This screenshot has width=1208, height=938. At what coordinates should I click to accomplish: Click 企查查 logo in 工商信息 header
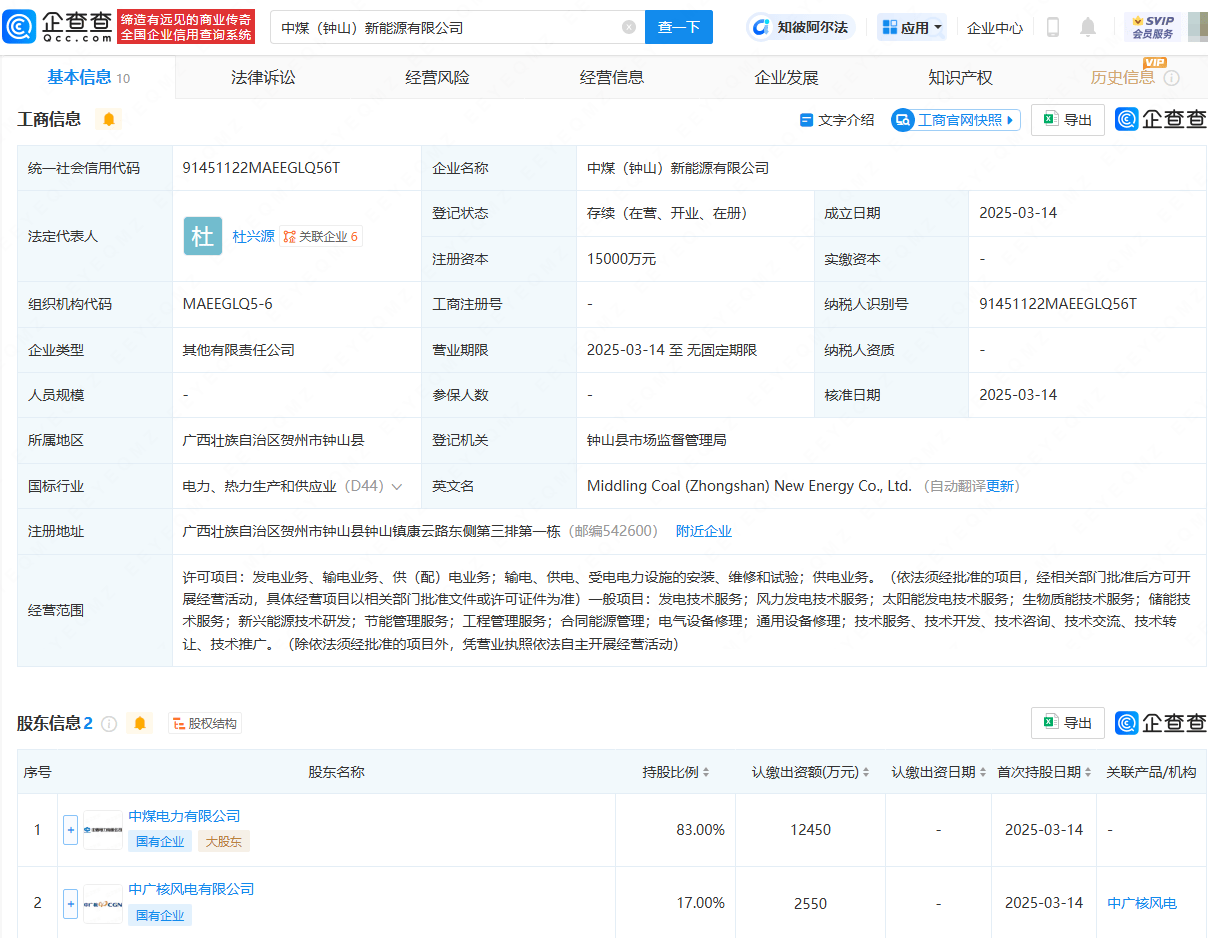[1161, 120]
